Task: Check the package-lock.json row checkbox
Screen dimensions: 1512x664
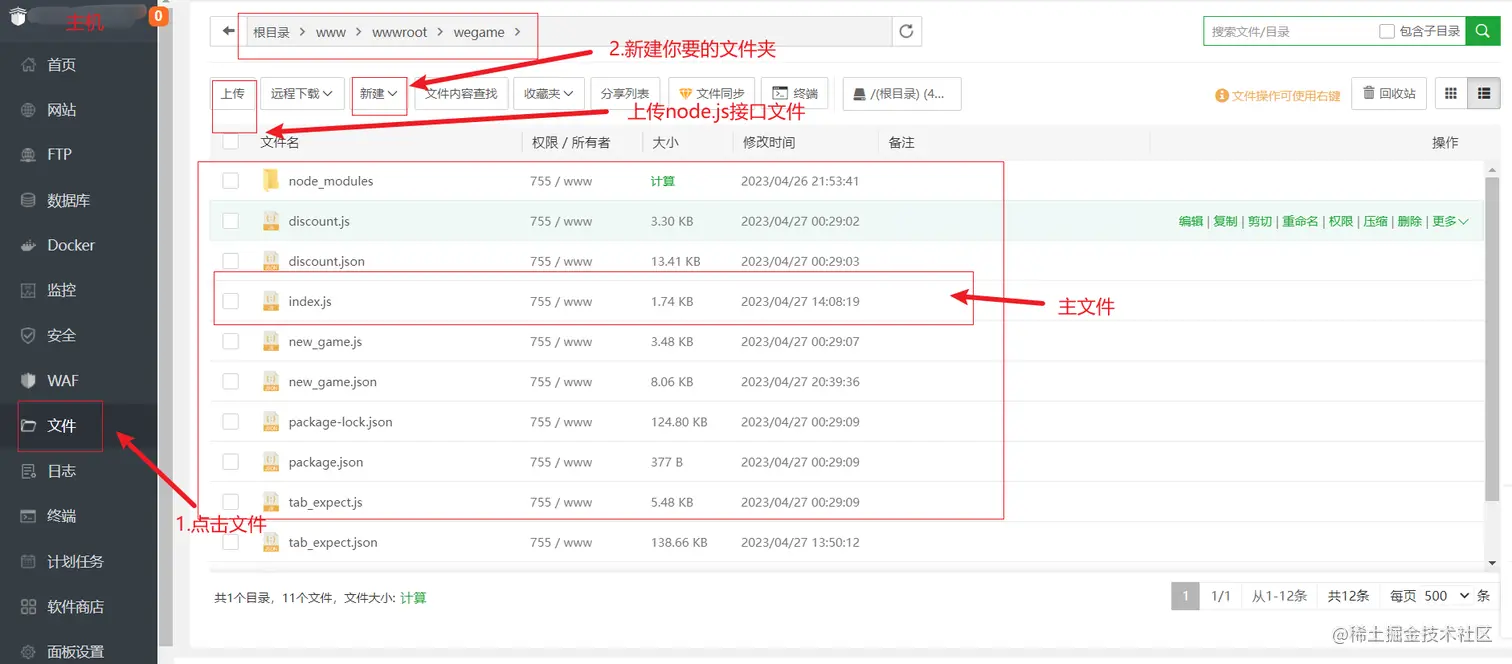Action: click(x=231, y=422)
